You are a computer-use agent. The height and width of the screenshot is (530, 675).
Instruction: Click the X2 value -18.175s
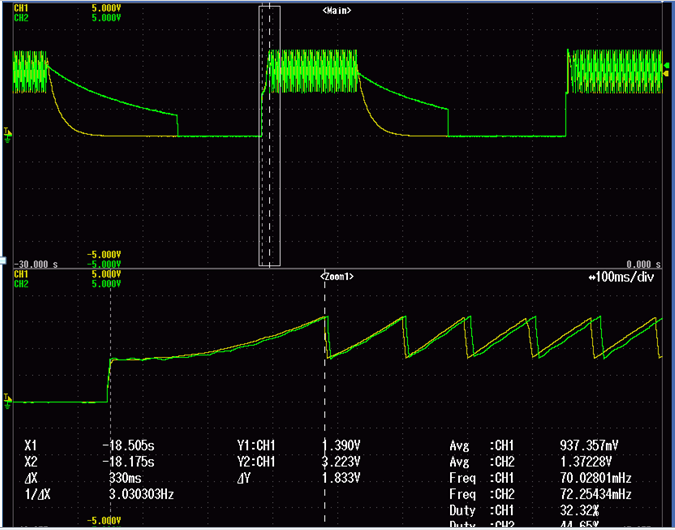[x=128, y=462]
